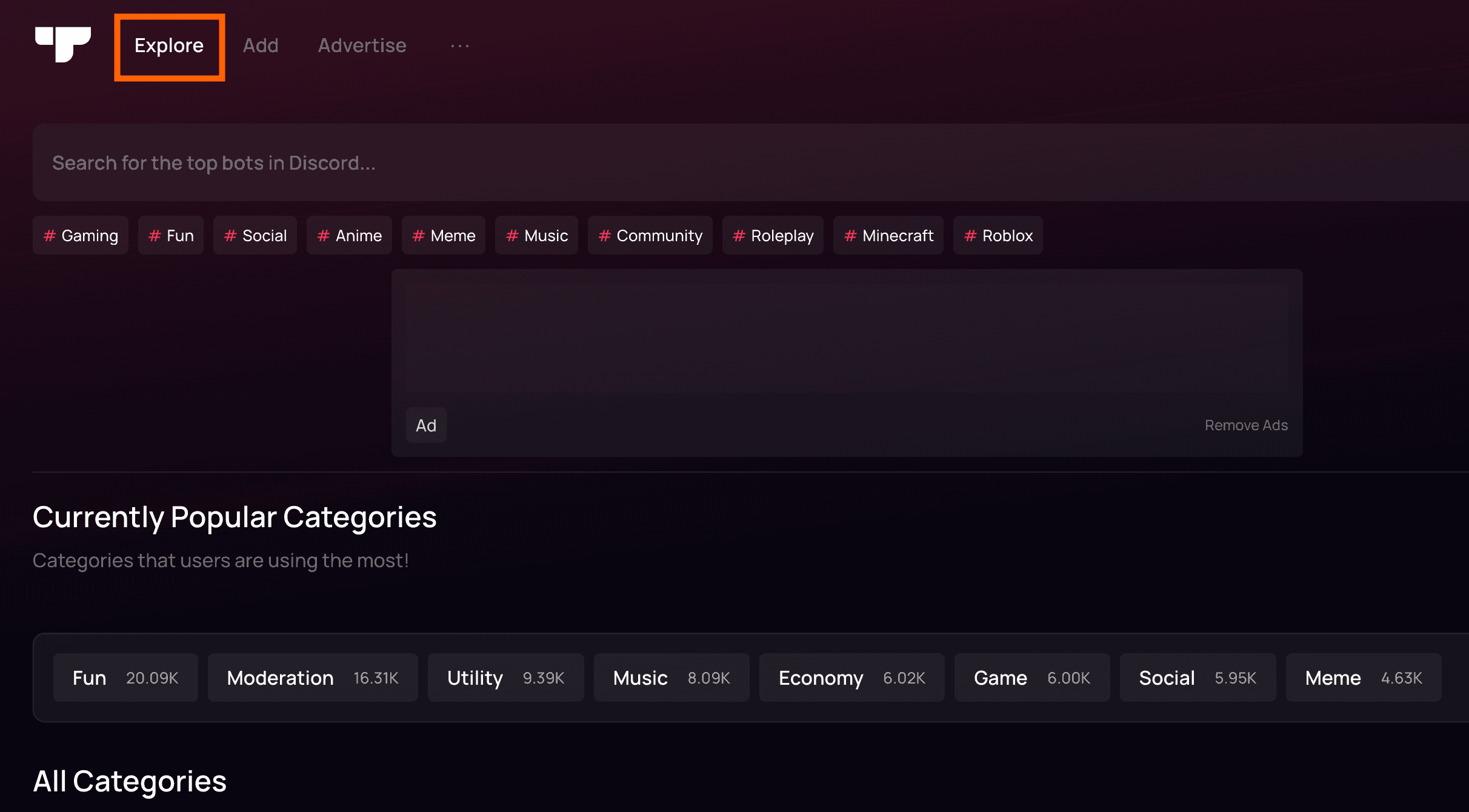Open the Roblox hashtag tag
Screen dimensions: 1469x812
[998, 235]
